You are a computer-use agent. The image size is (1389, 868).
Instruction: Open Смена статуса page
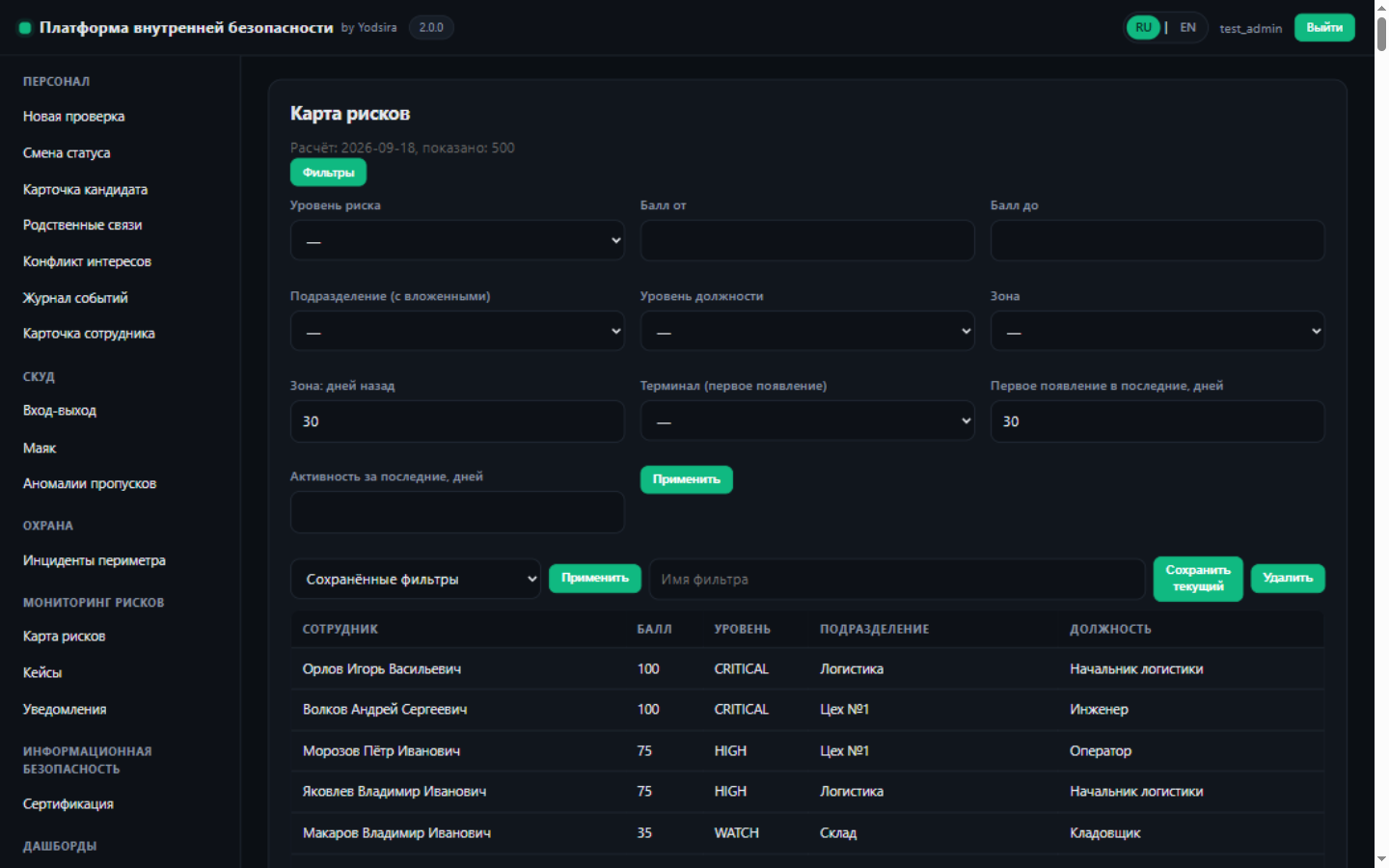click(67, 153)
